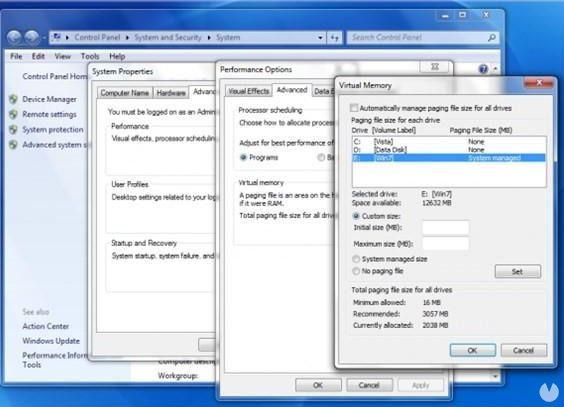Switch to the Visual Effects tab
Image resolution: width=564 pixels, height=407 pixels.
249,91
